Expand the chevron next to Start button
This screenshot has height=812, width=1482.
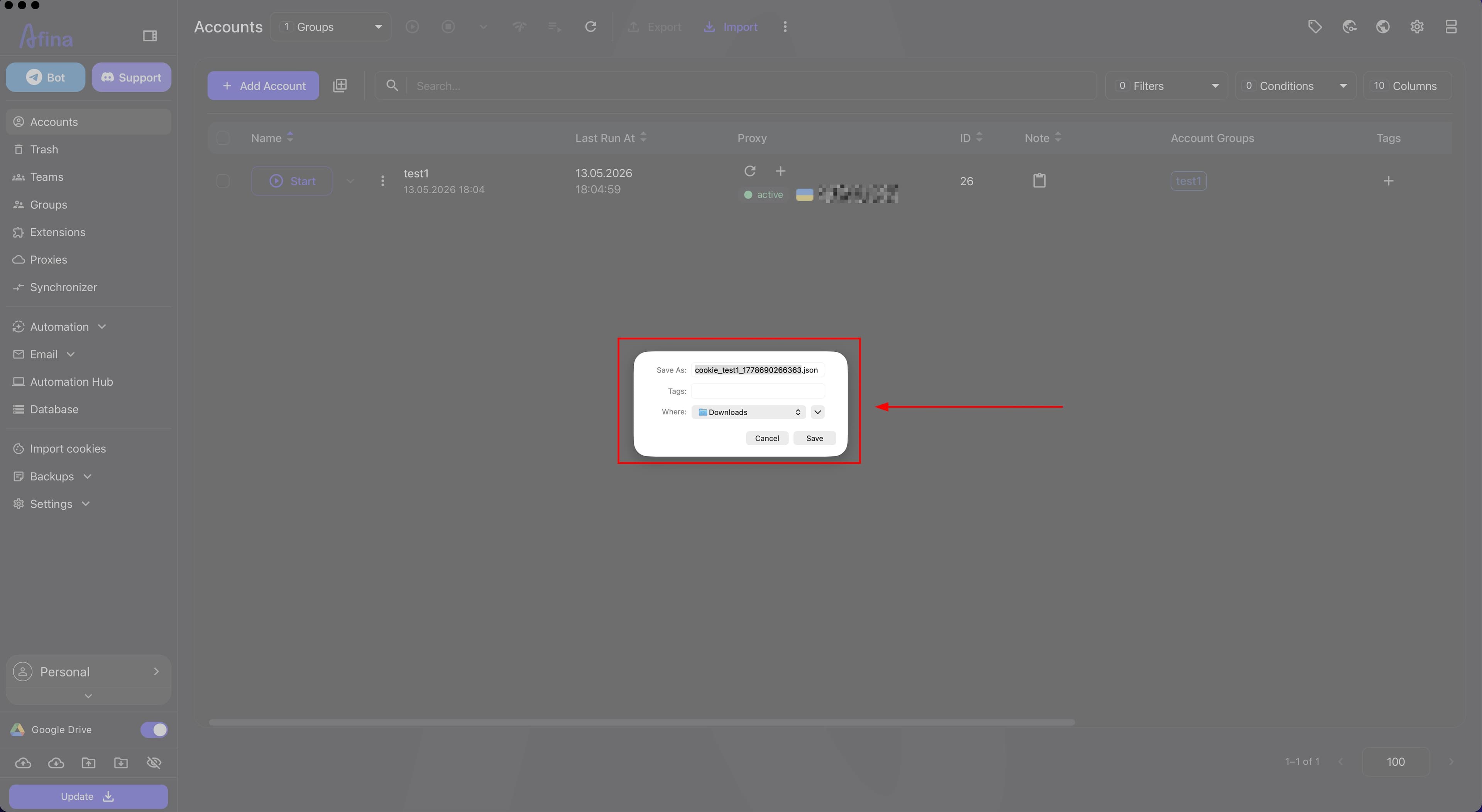tap(350, 181)
